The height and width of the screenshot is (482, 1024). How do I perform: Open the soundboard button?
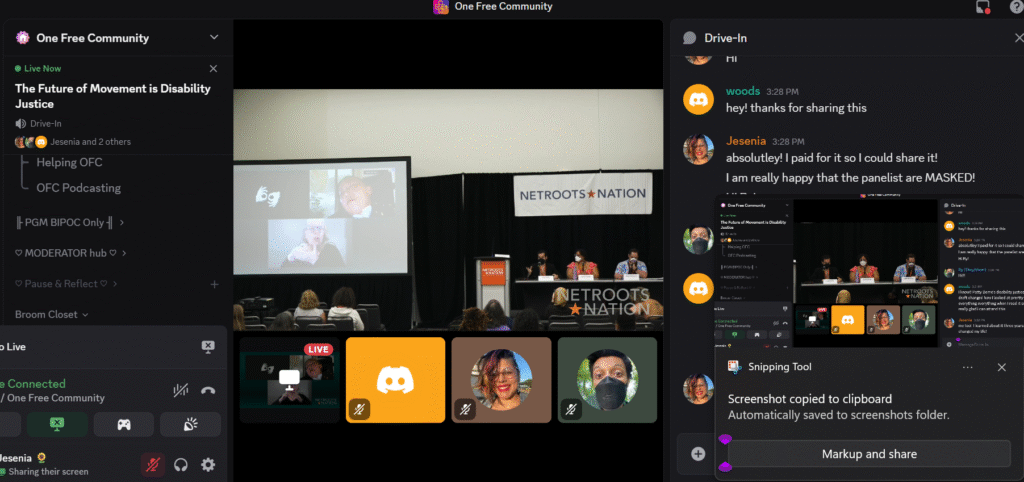[x=190, y=424]
